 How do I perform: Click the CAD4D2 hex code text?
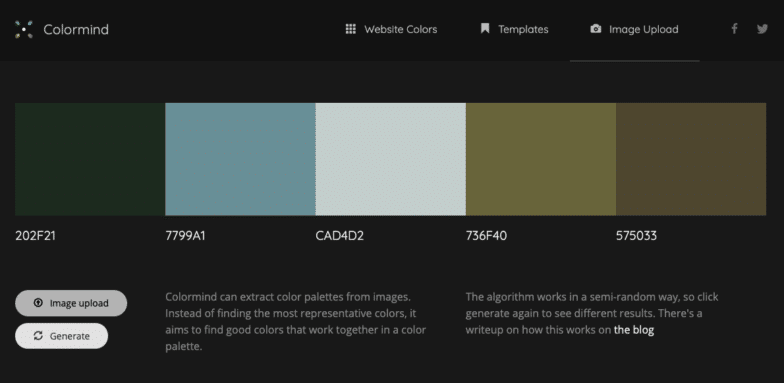[x=340, y=236]
